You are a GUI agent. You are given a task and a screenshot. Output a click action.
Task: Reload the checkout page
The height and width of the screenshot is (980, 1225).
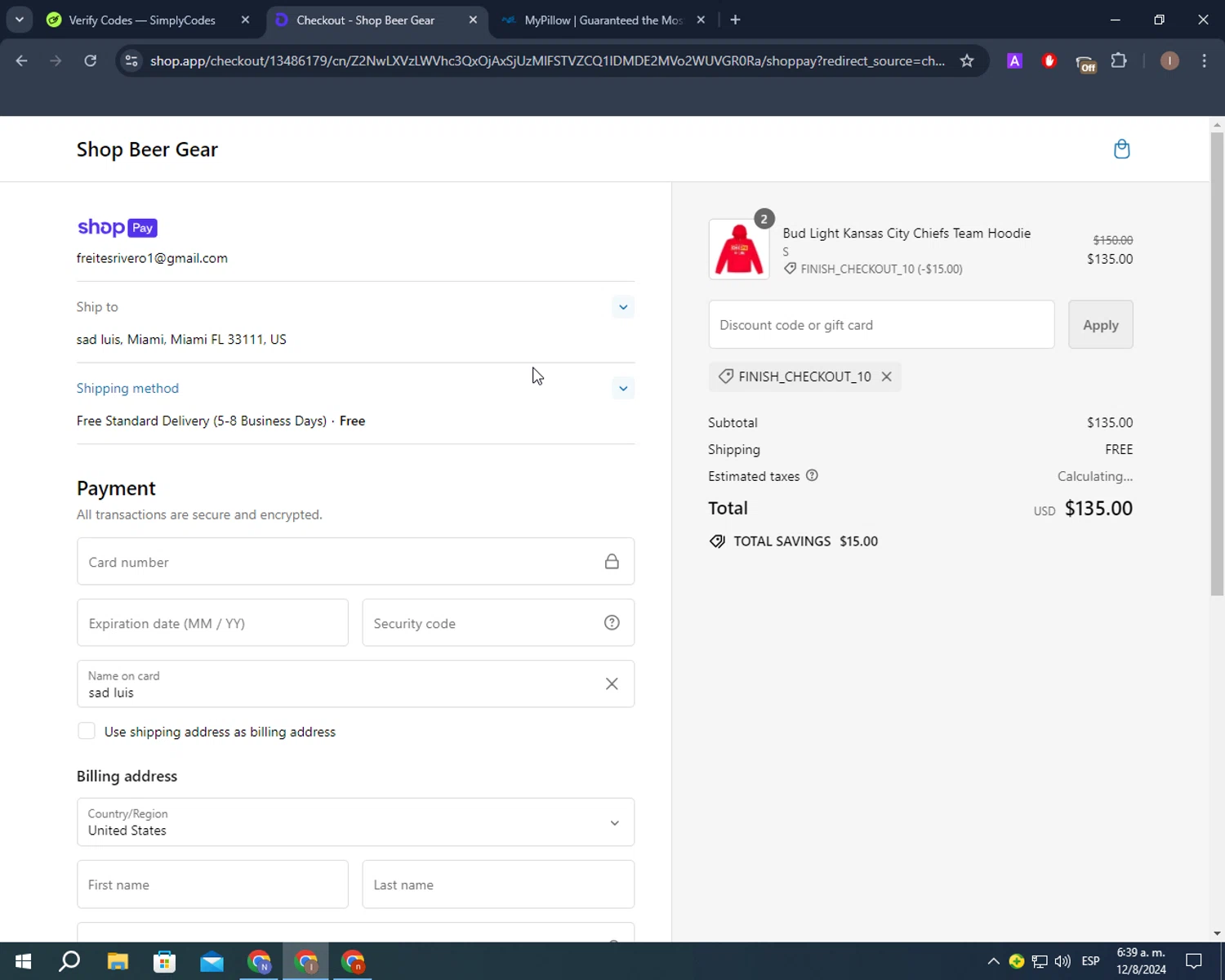click(91, 61)
